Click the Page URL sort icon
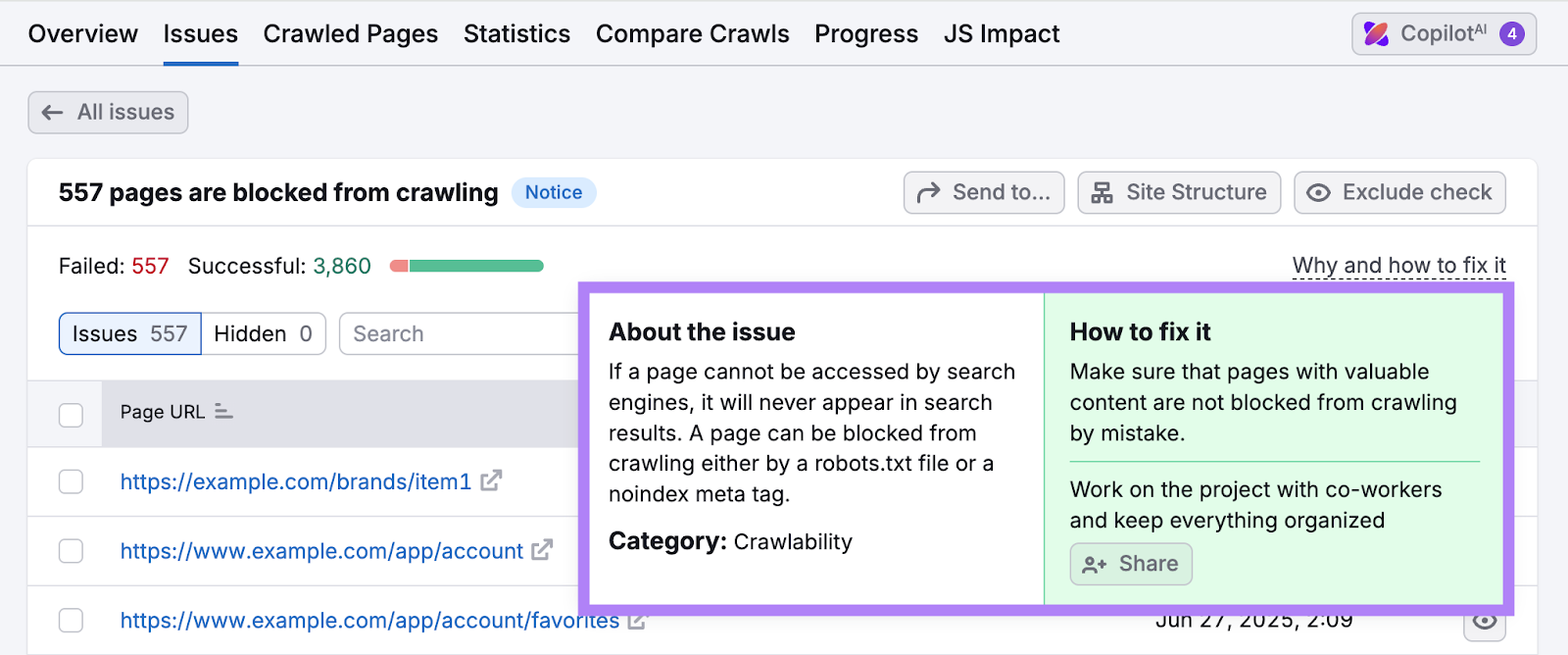Viewport: 1568px width, 655px height. (x=223, y=413)
